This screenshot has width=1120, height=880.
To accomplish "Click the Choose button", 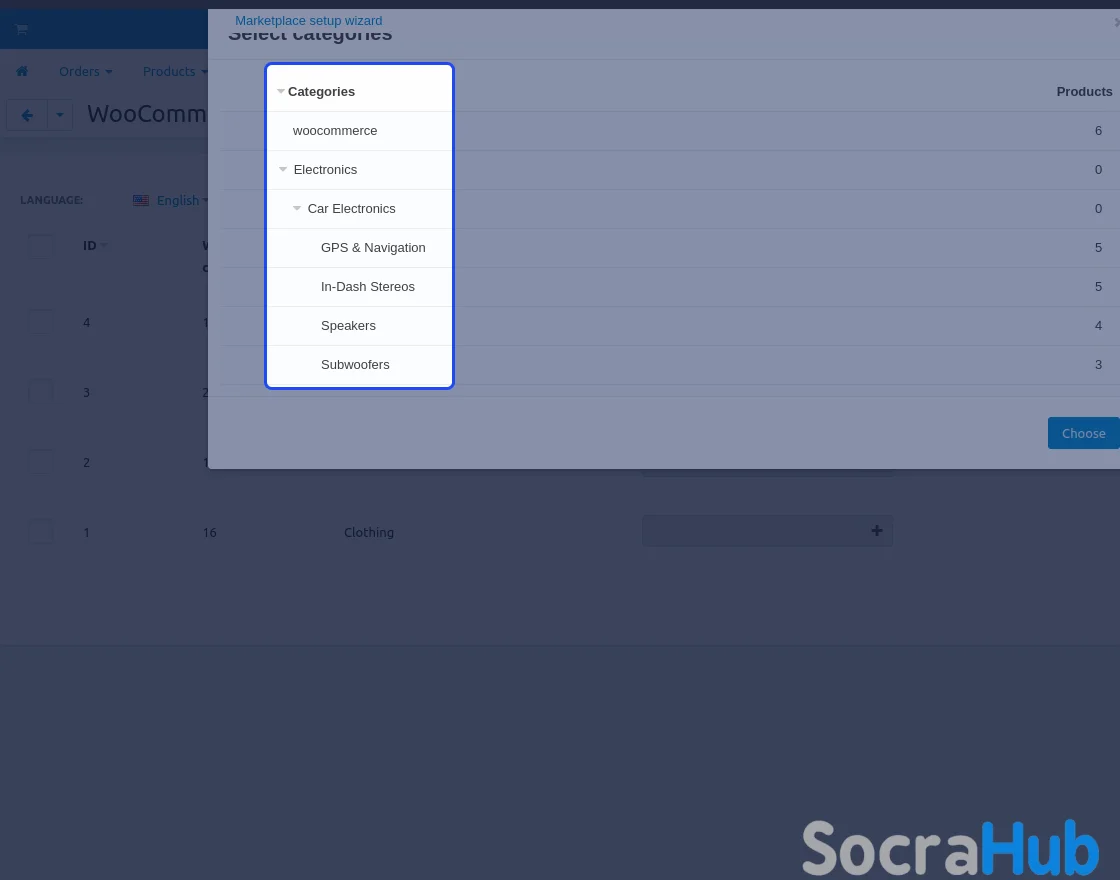I will (x=1083, y=433).
